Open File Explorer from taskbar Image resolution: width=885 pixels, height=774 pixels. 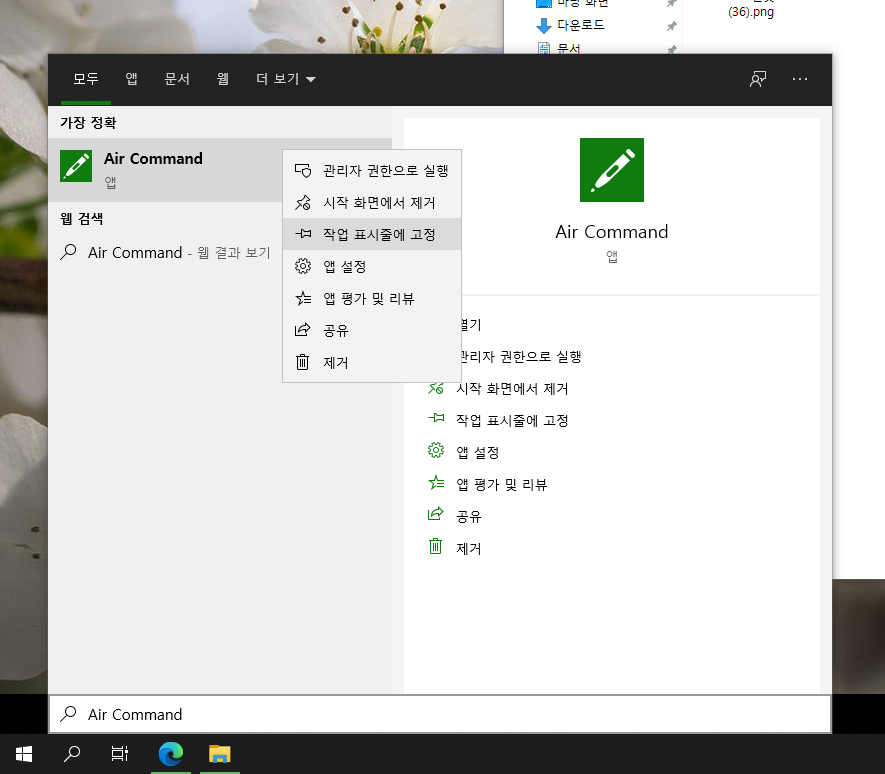point(220,754)
